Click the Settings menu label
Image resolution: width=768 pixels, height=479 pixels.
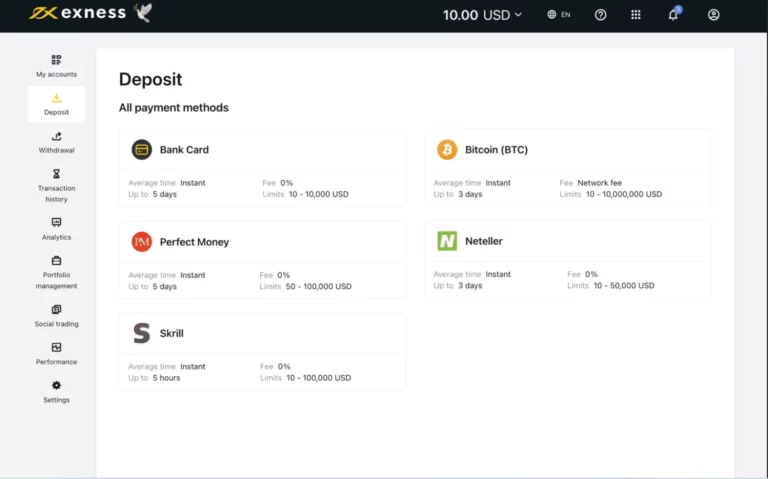click(56, 400)
